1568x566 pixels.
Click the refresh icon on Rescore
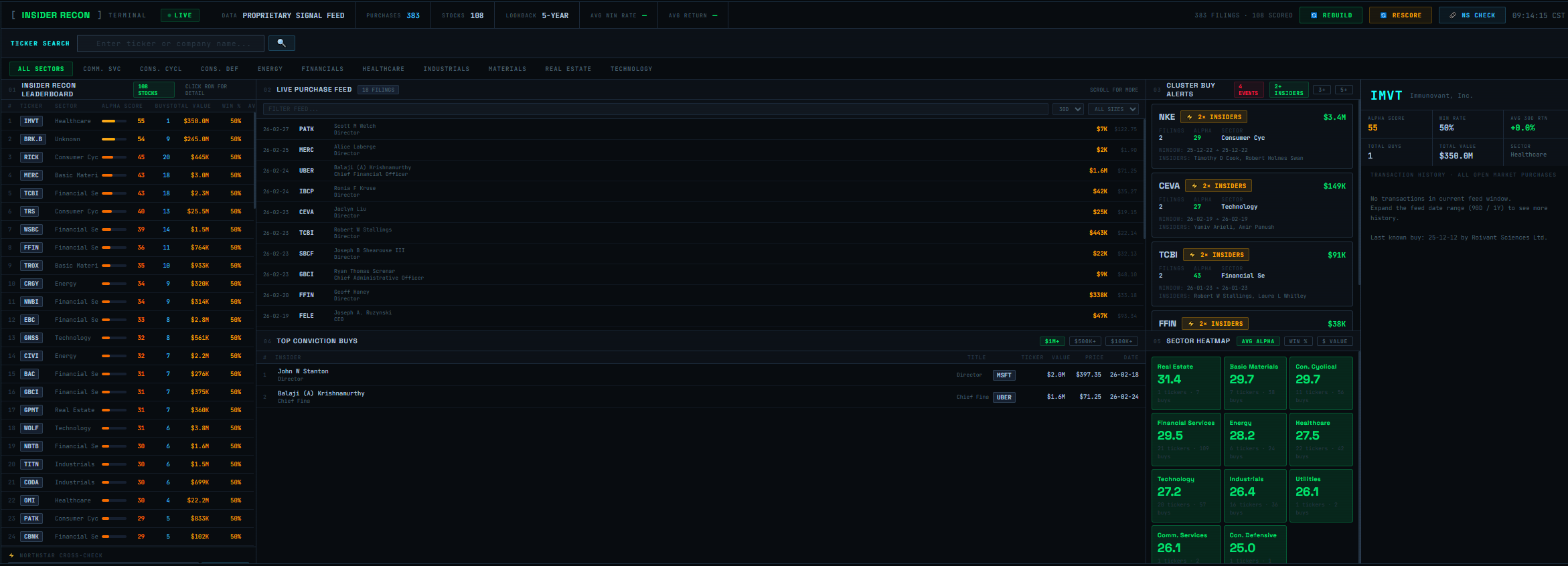point(1383,15)
